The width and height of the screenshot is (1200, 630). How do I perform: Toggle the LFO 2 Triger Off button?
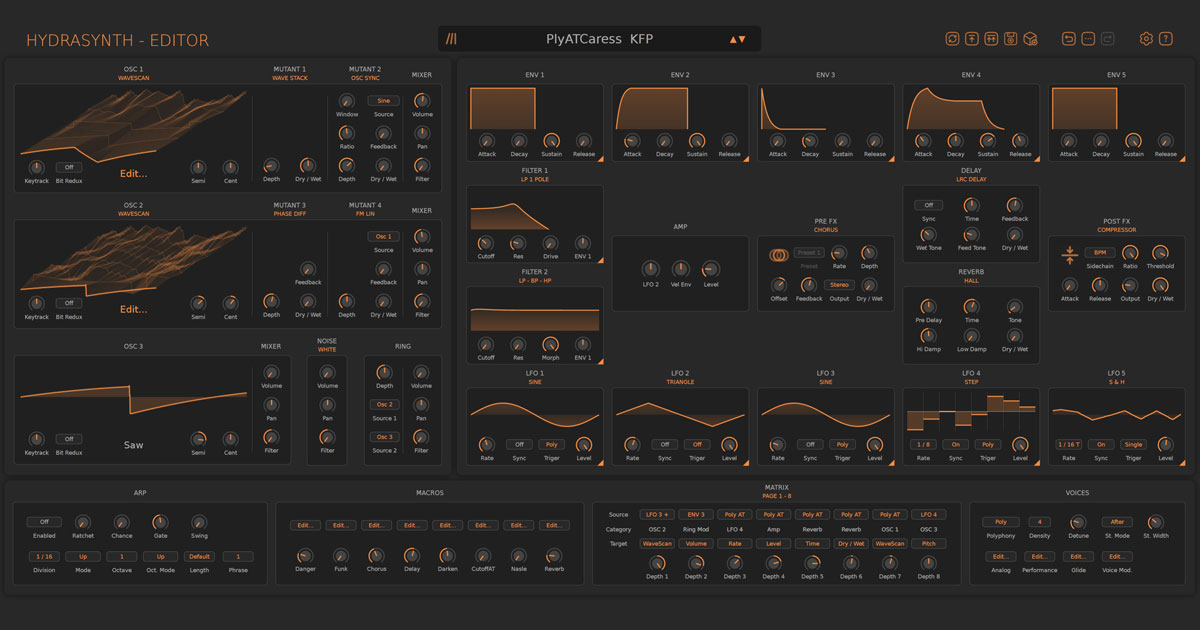click(x=697, y=444)
